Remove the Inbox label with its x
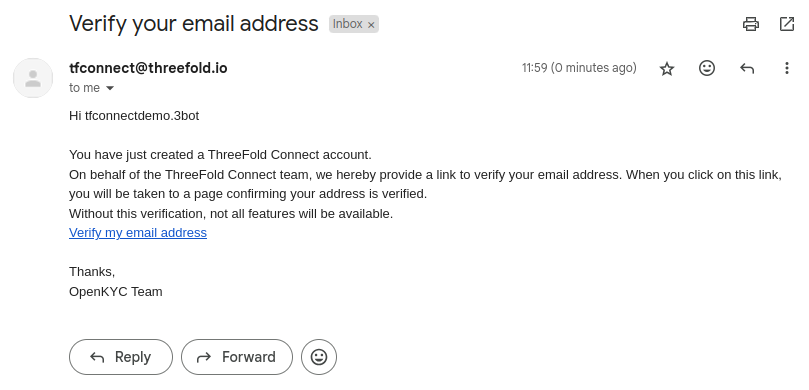This screenshot has width=809, height=390. click(x=371, y=25)
